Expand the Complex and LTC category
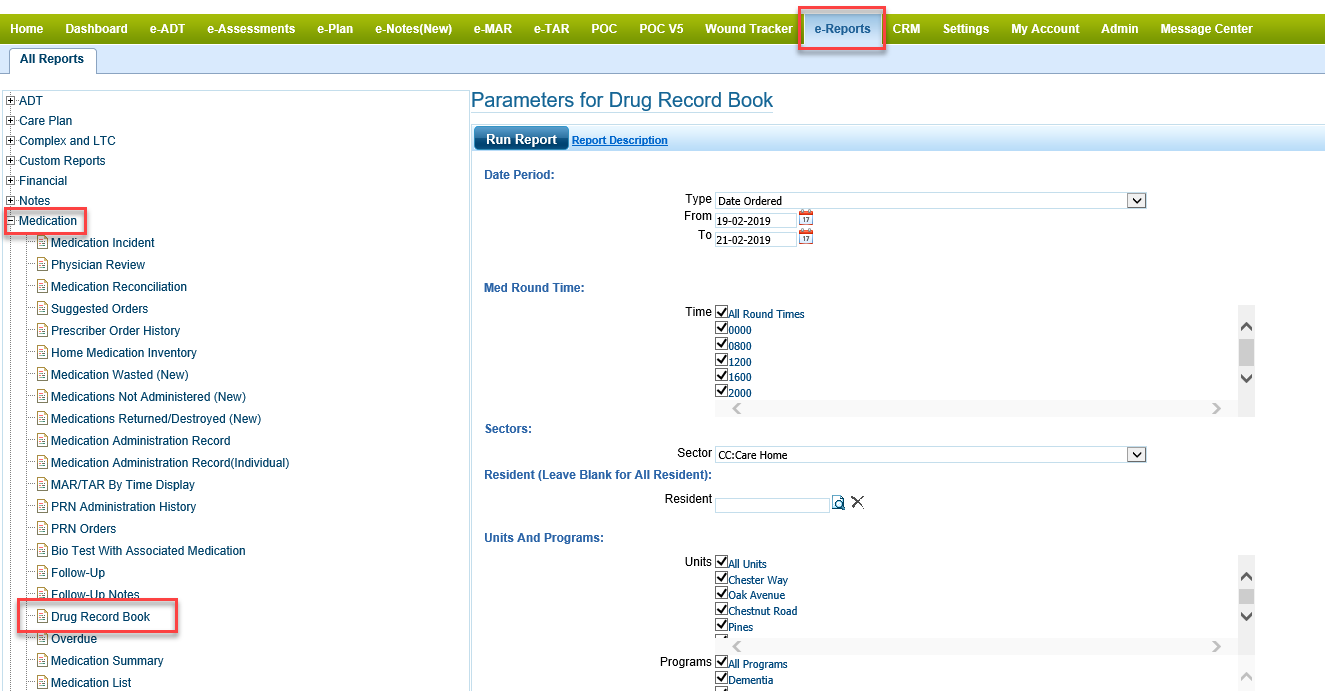This screenshot has height=691, width=1325. click(x=11, y=140)
